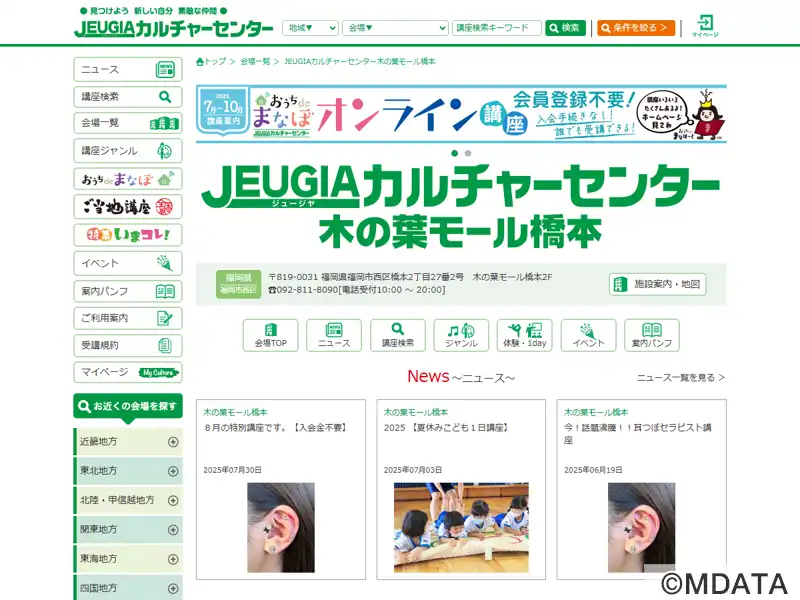This screenshot has height=600, width=800.
Task: Click the 会場一覧 buildings icon in sidebar
Action: tap(164, 123)
